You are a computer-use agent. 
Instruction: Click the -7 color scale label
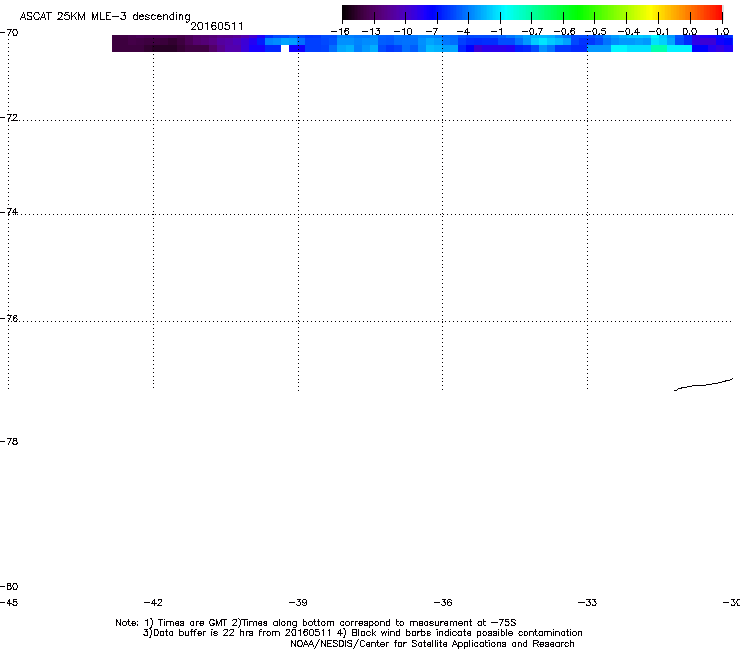tap(432, 32)
